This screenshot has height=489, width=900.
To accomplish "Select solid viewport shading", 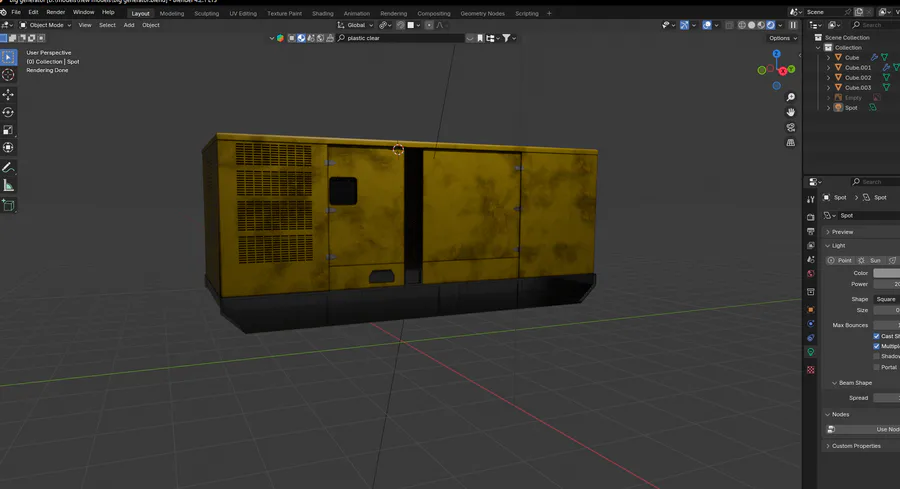I will (751, 25).
